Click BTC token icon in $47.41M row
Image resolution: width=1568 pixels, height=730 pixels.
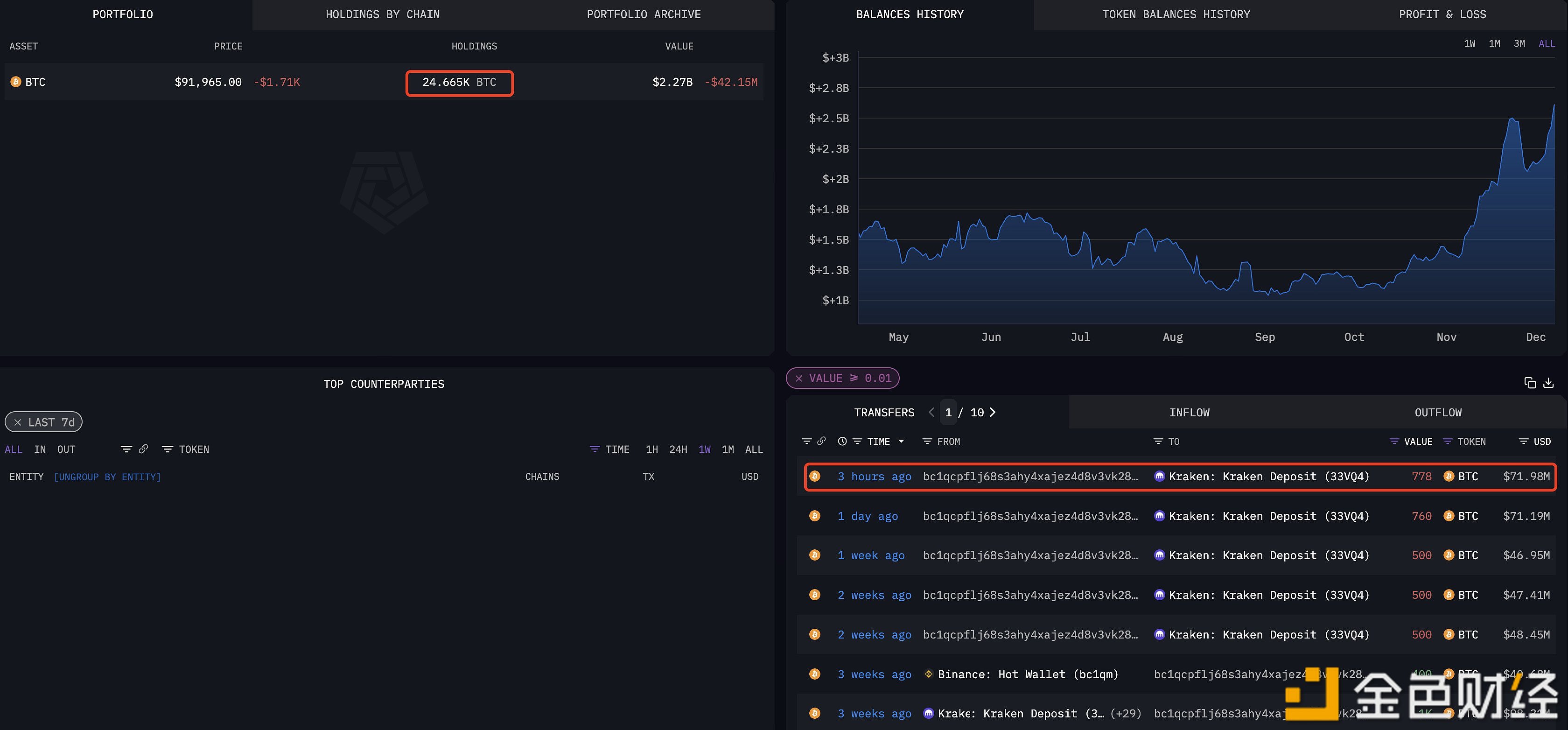click(1449, 595)
